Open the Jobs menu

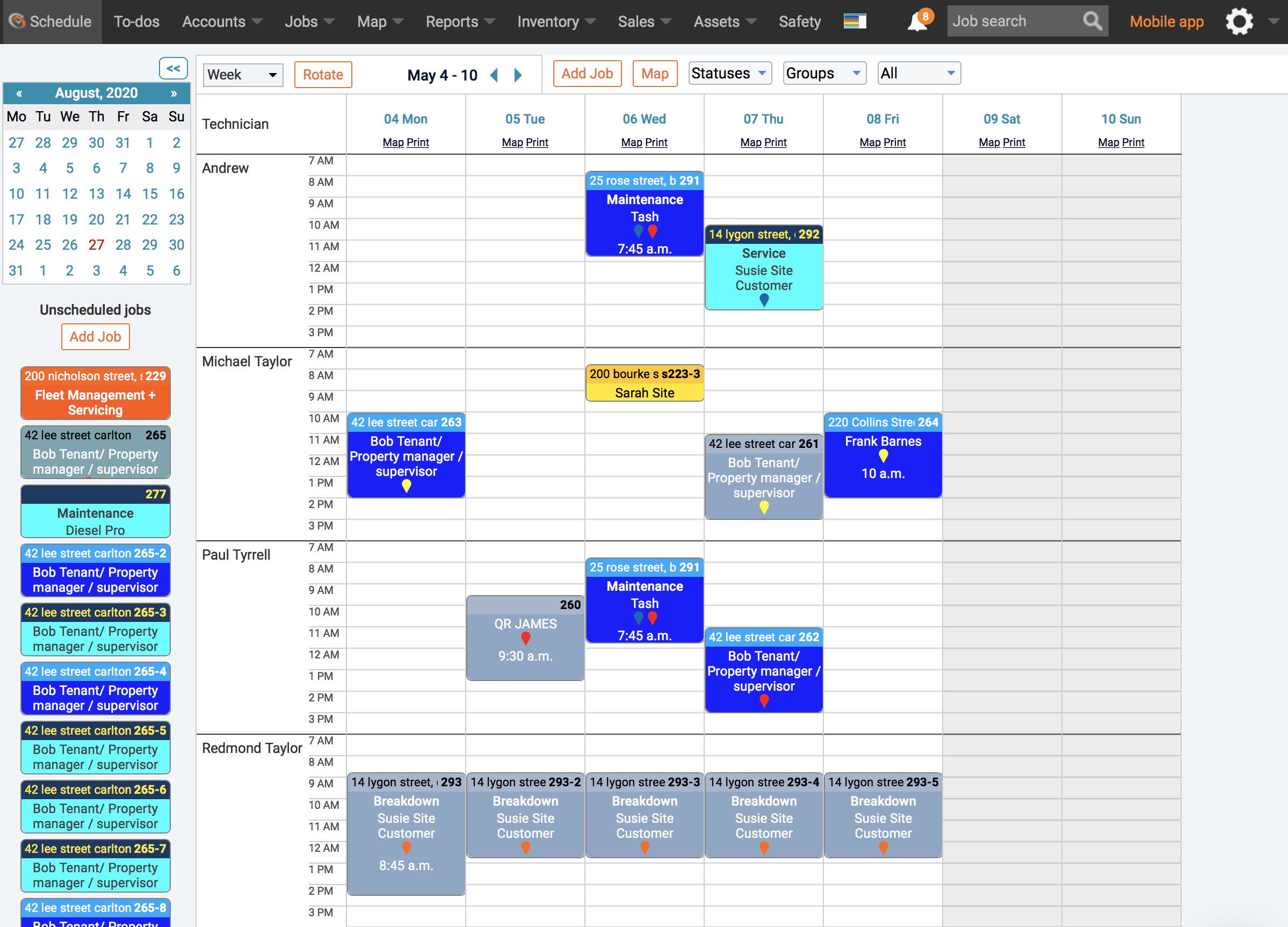(303, 21)
